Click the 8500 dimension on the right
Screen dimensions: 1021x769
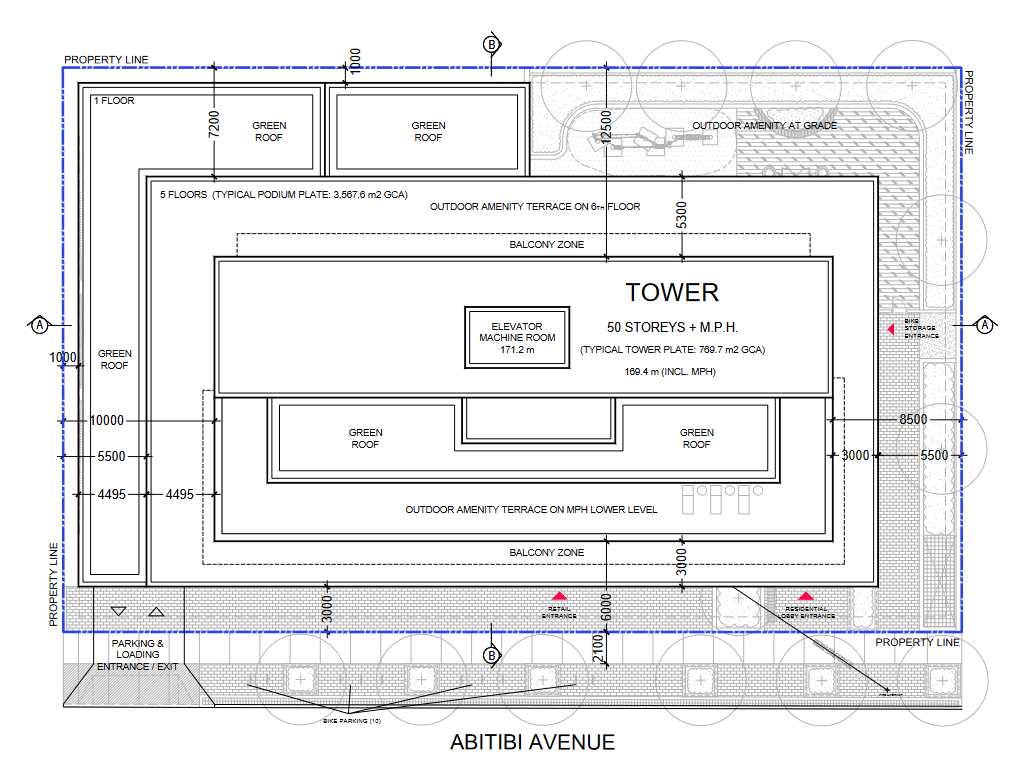[x=911, y=420]
